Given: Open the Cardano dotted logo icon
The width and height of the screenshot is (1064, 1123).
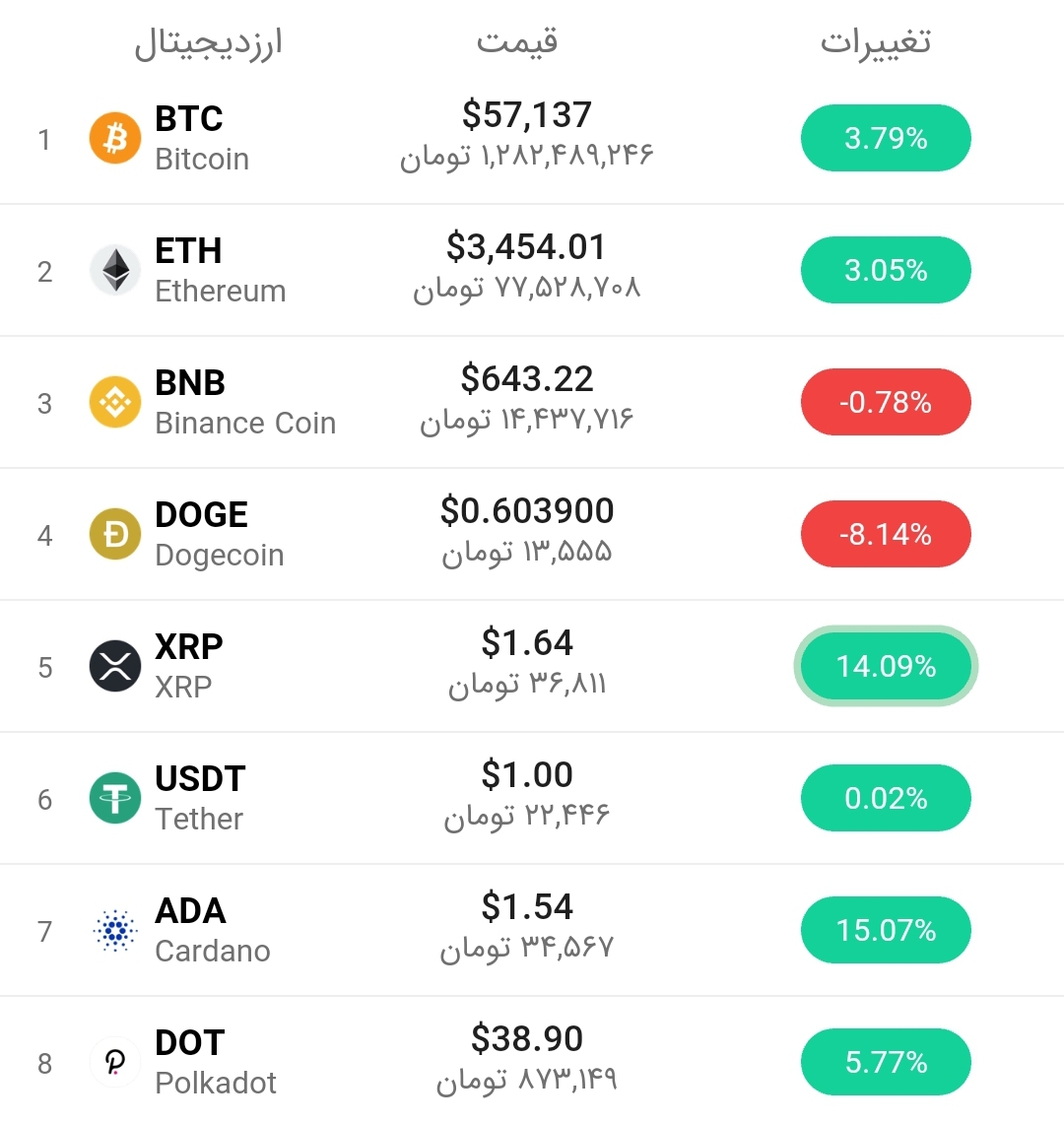Looking at the screenshot, I should coord(115,930).
